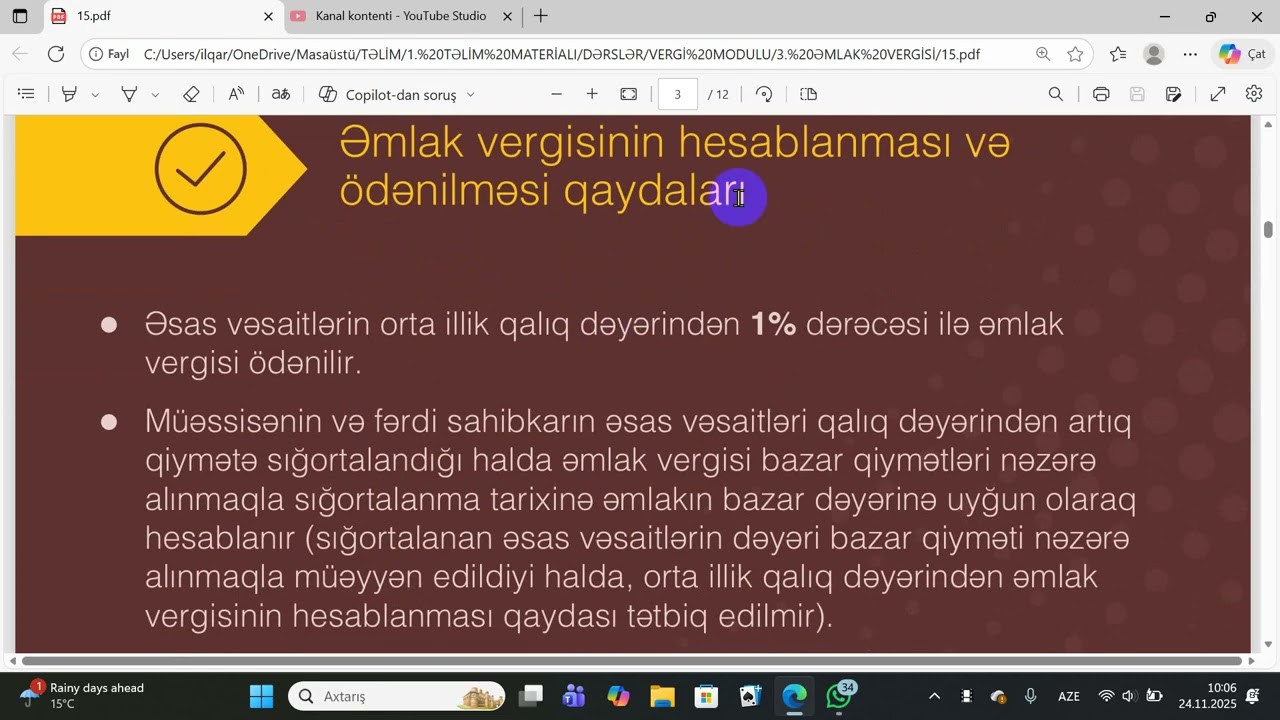
Task: Save the PDF with the disk icon
Action: tap(1137, 94)
